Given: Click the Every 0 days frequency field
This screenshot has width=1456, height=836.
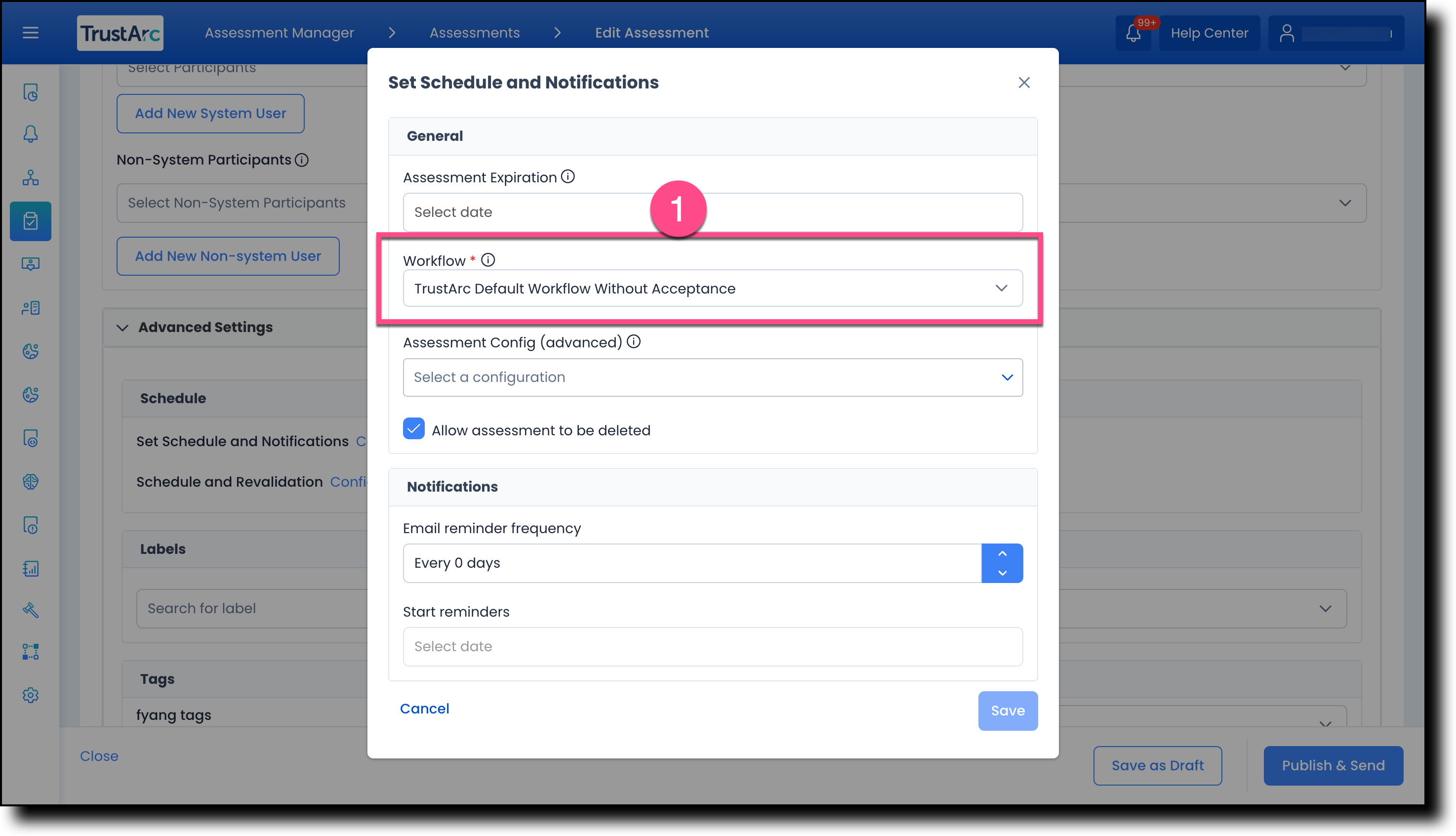Looking at the screenshot, I should click(692, 563).
